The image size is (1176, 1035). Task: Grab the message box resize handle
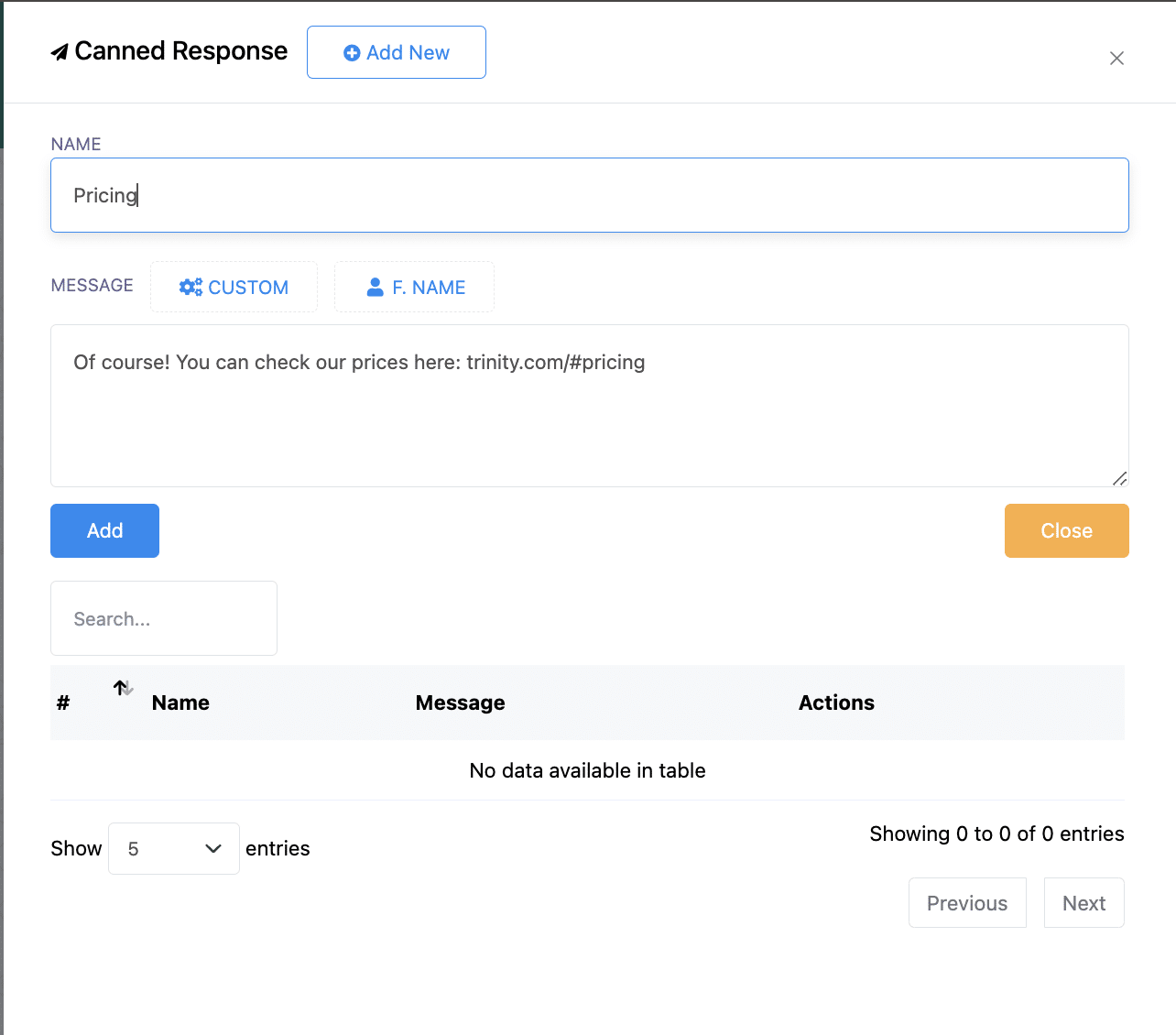coord(1119,478)
